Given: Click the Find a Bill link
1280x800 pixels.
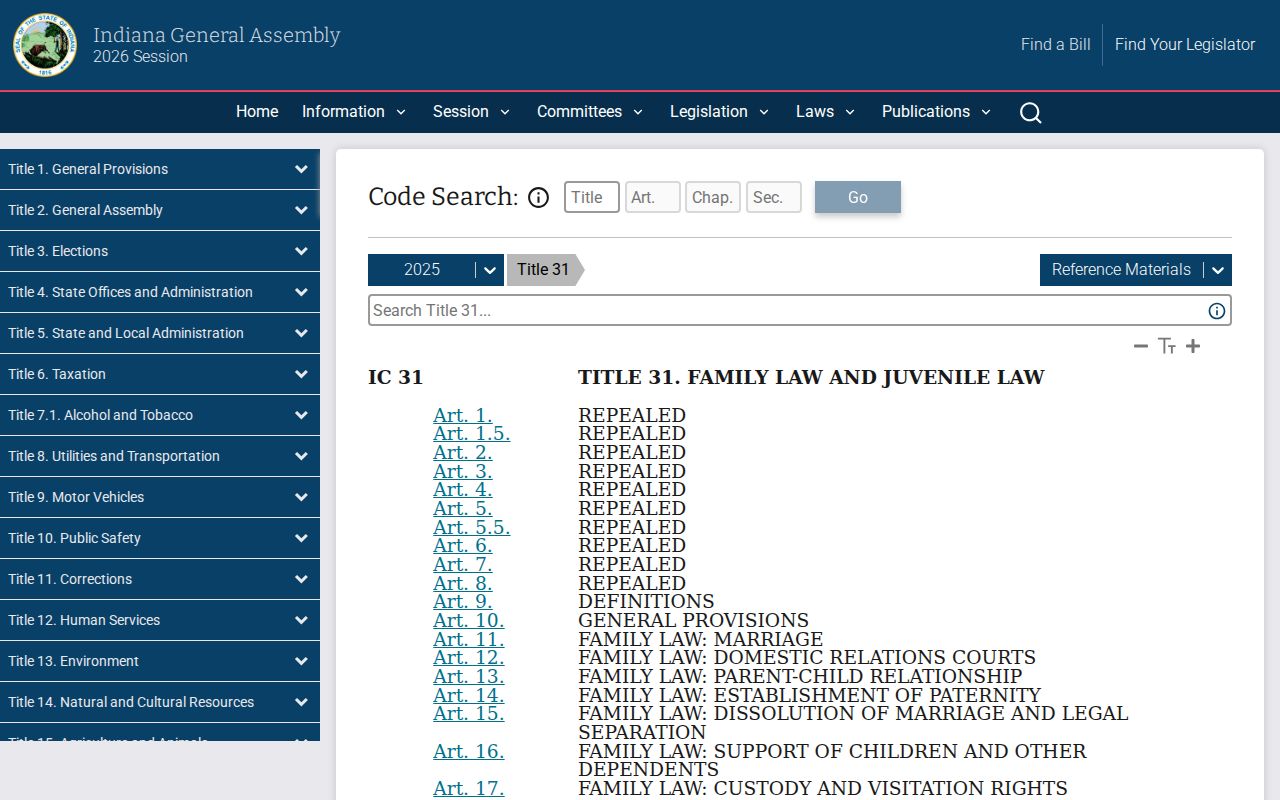Looking at the screenshot, I should click(1056, 45).
